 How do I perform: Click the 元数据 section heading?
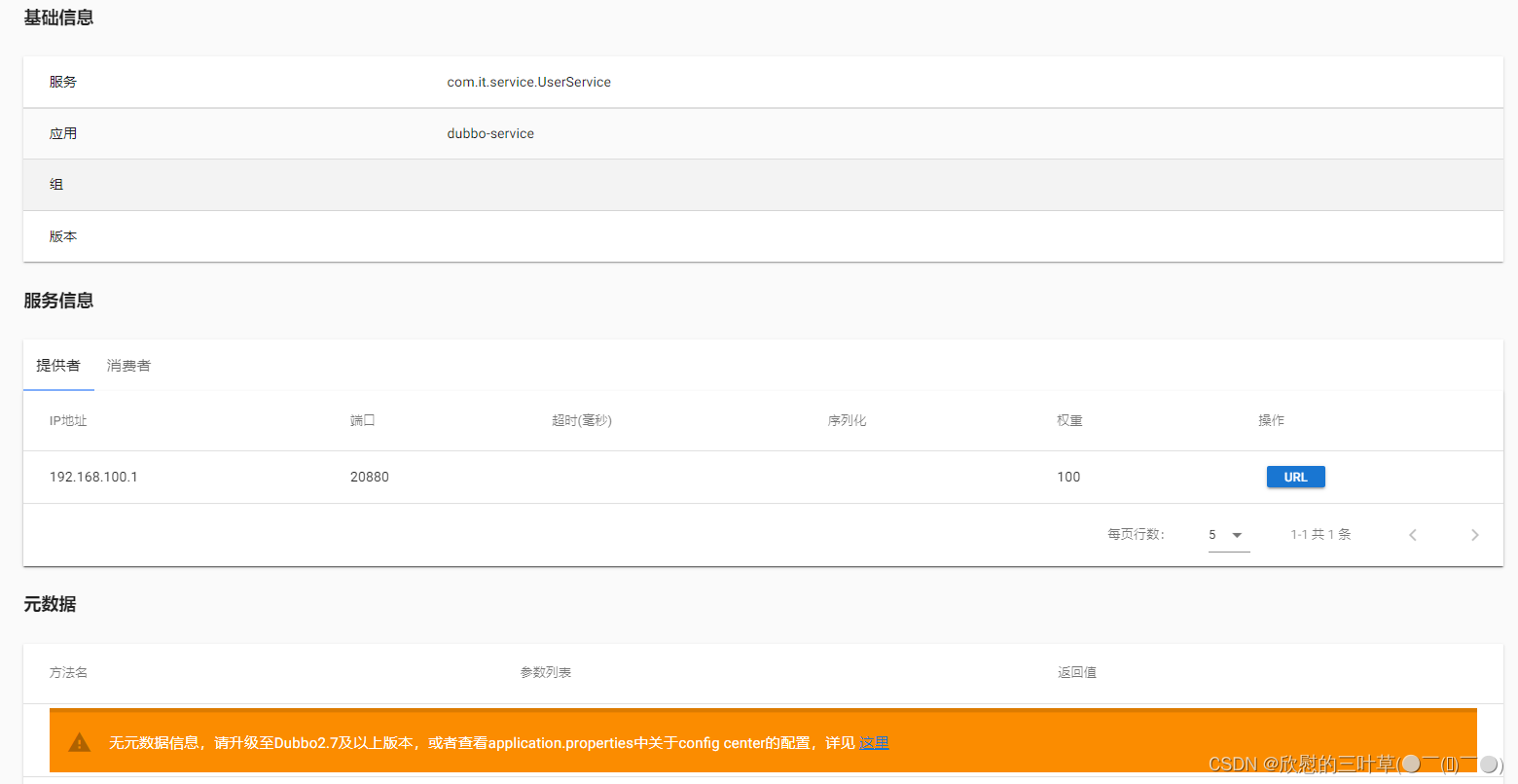[x=50, y=604]
